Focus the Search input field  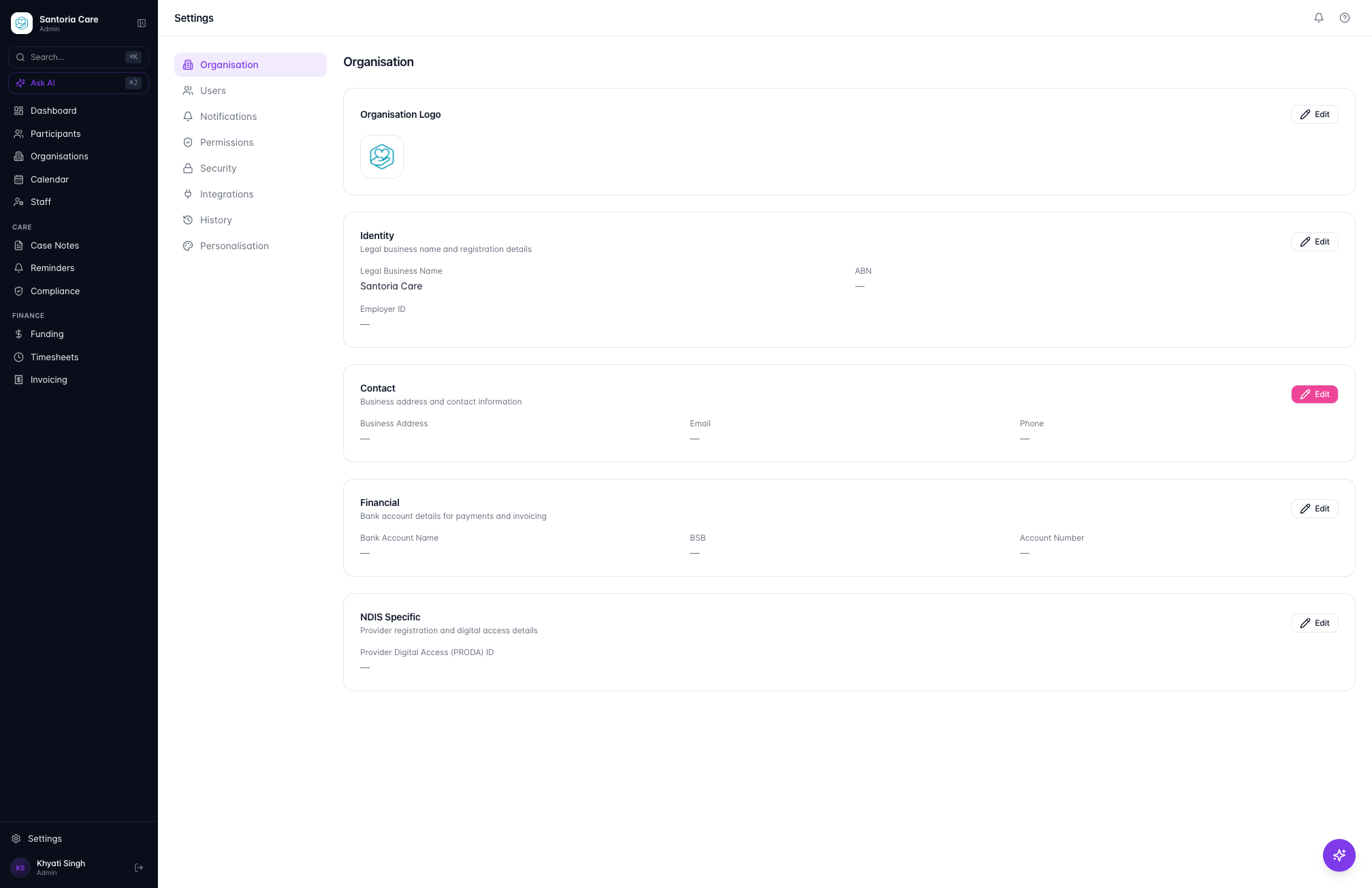[78, 57]
